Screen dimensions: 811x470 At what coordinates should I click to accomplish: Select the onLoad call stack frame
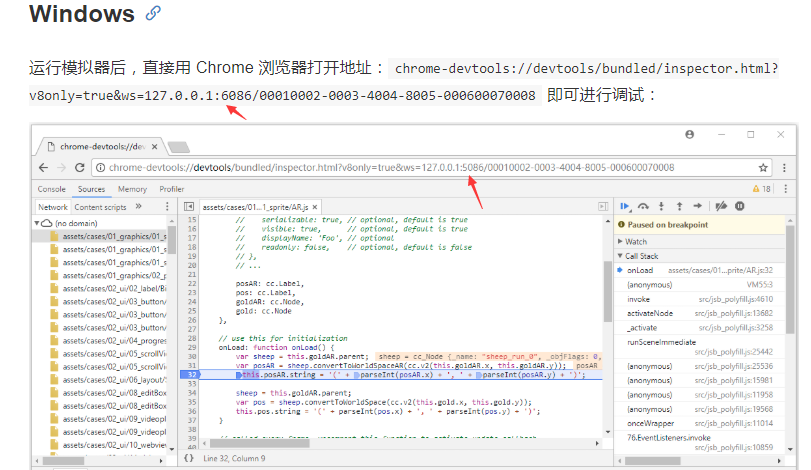pyautogui.click(x=699, y=270)
